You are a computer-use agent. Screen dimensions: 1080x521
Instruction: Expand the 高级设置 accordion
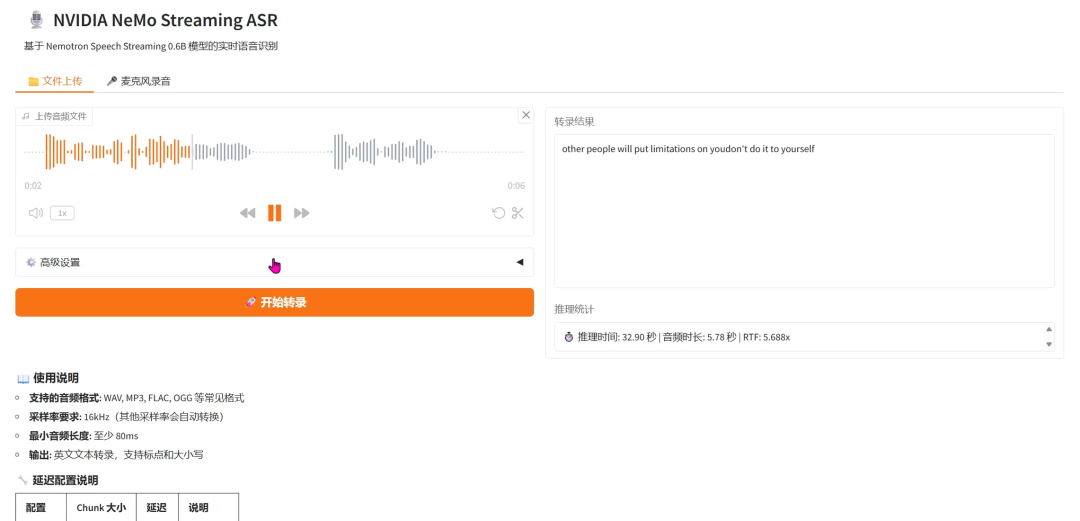pyautogui.click(x=274, y=262)
